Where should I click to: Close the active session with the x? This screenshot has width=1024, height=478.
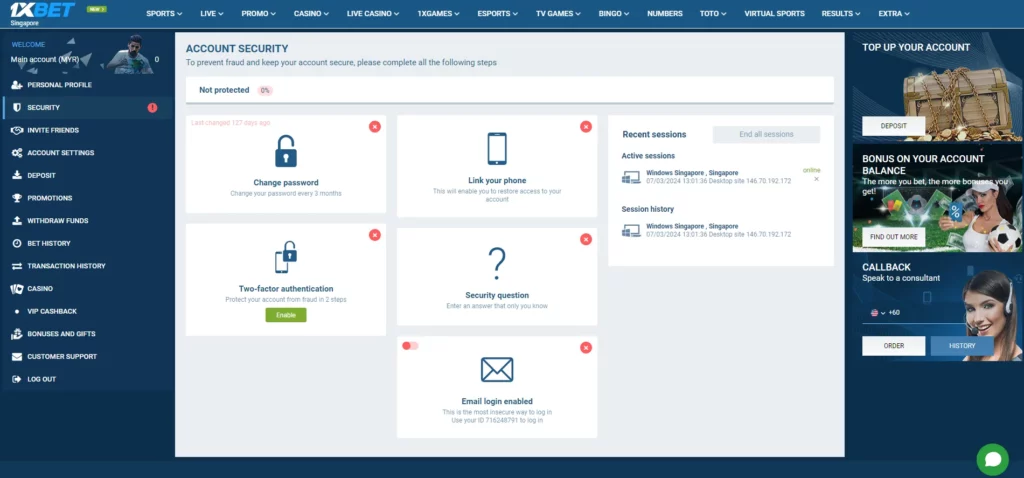coord(816,179)
